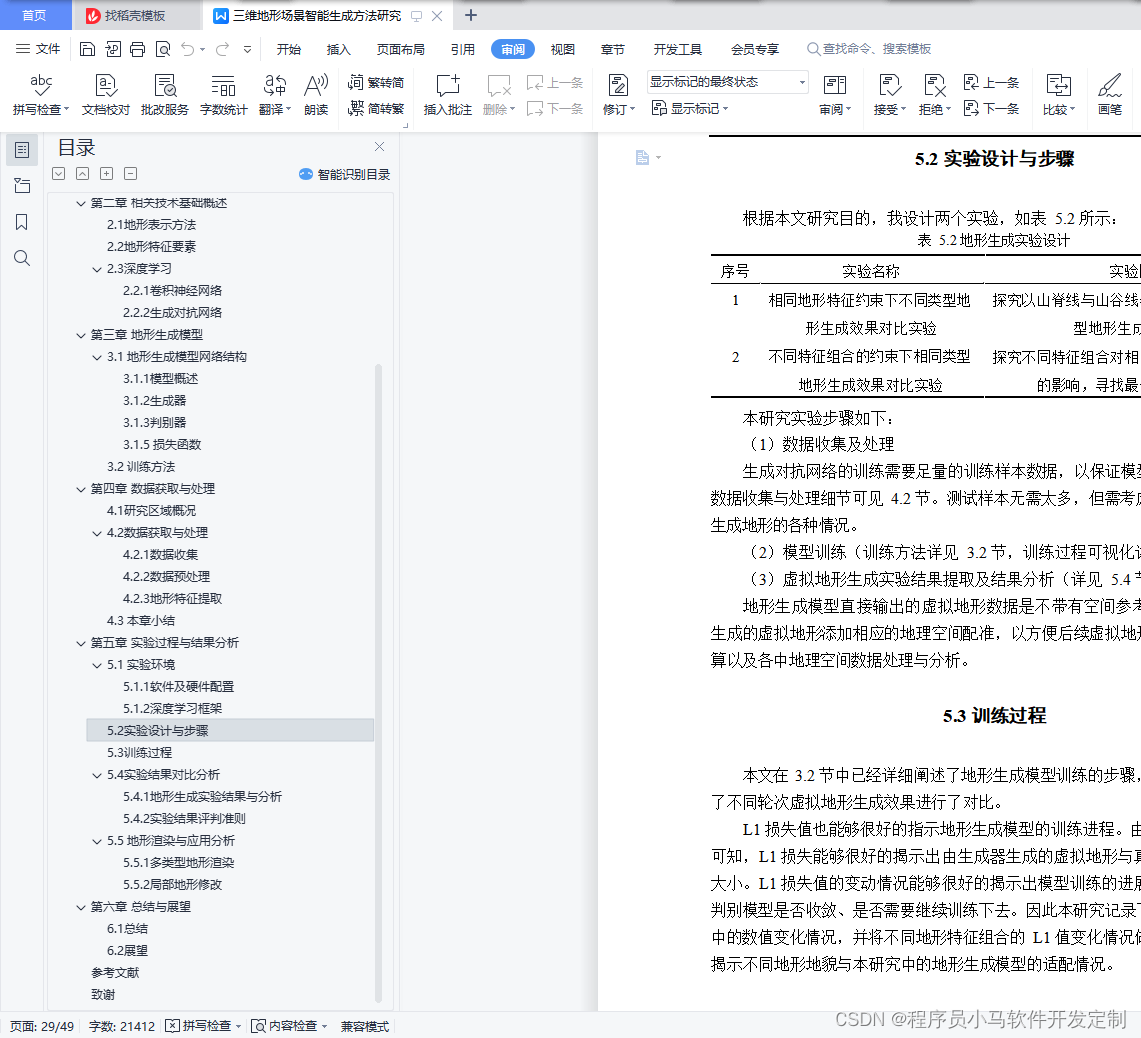Switch to the 插入 ribbon tab
This screenshot has height=1038, width=1141.
click(x=338, y=49)
